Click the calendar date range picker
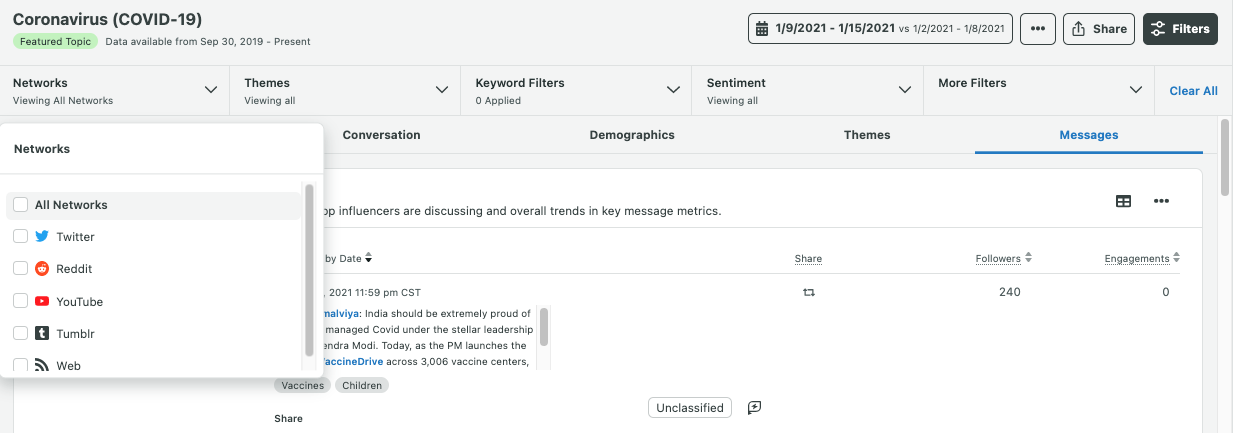This screenshot has height=433, width=1233. click(x=880, y=29)
